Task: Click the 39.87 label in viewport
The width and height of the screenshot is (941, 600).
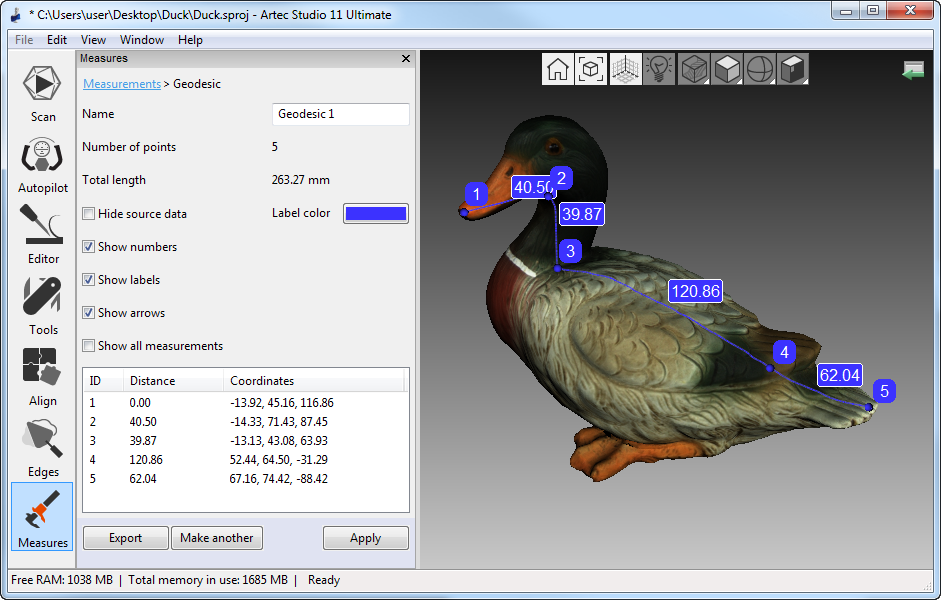Action: pyautogui.click(x=582, y=214)
